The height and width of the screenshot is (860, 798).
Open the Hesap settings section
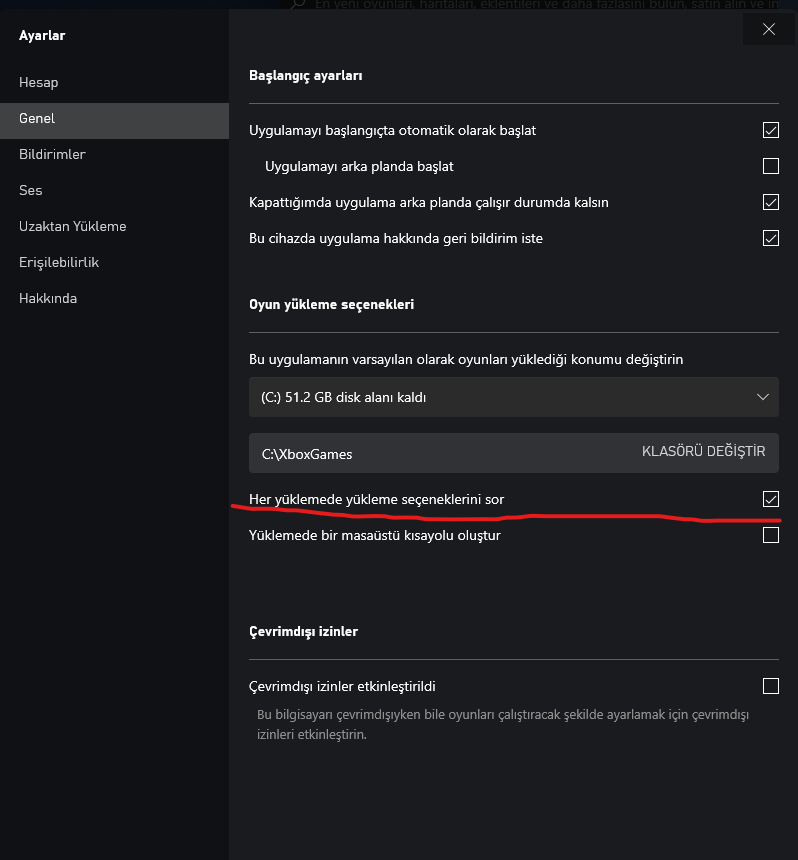[38, 82]
